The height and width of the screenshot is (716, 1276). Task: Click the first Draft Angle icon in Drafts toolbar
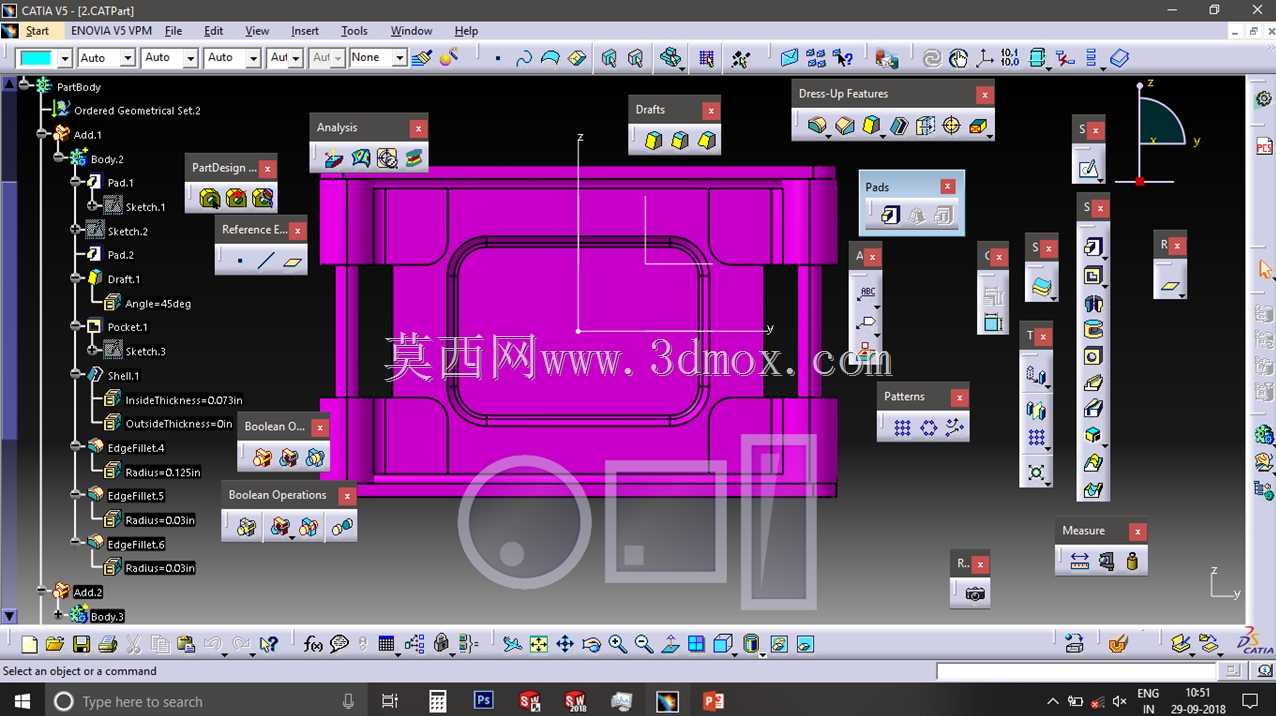point(653,140)
